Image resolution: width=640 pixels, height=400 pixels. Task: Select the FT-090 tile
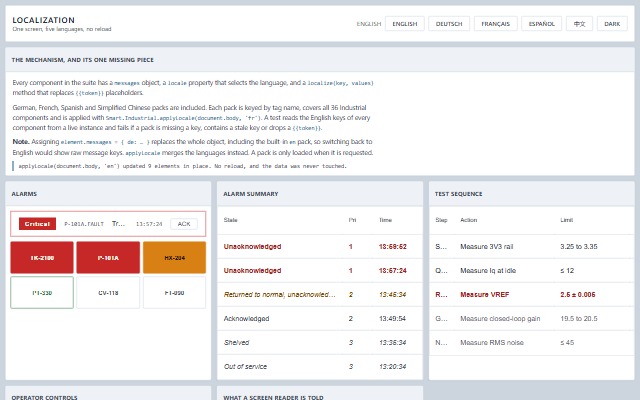pos(174,293)
